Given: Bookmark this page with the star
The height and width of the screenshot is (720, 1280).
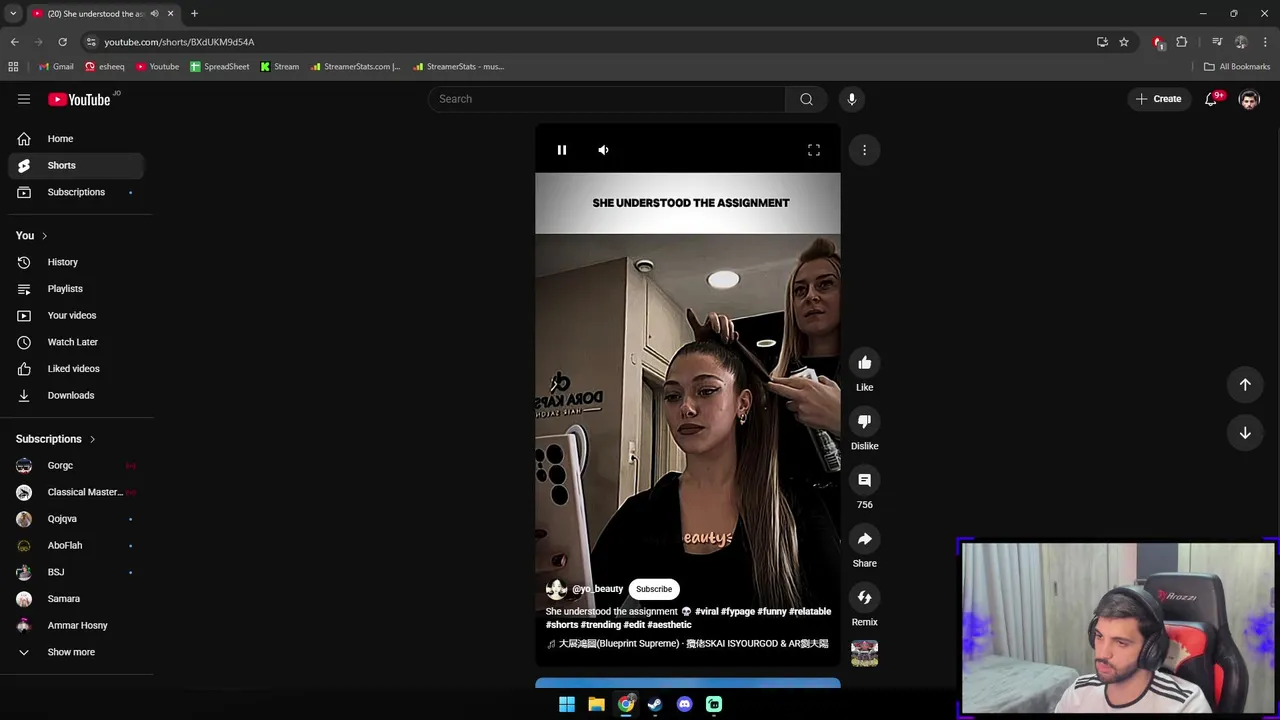Looking at the screenshot, I should [1124, 42].
